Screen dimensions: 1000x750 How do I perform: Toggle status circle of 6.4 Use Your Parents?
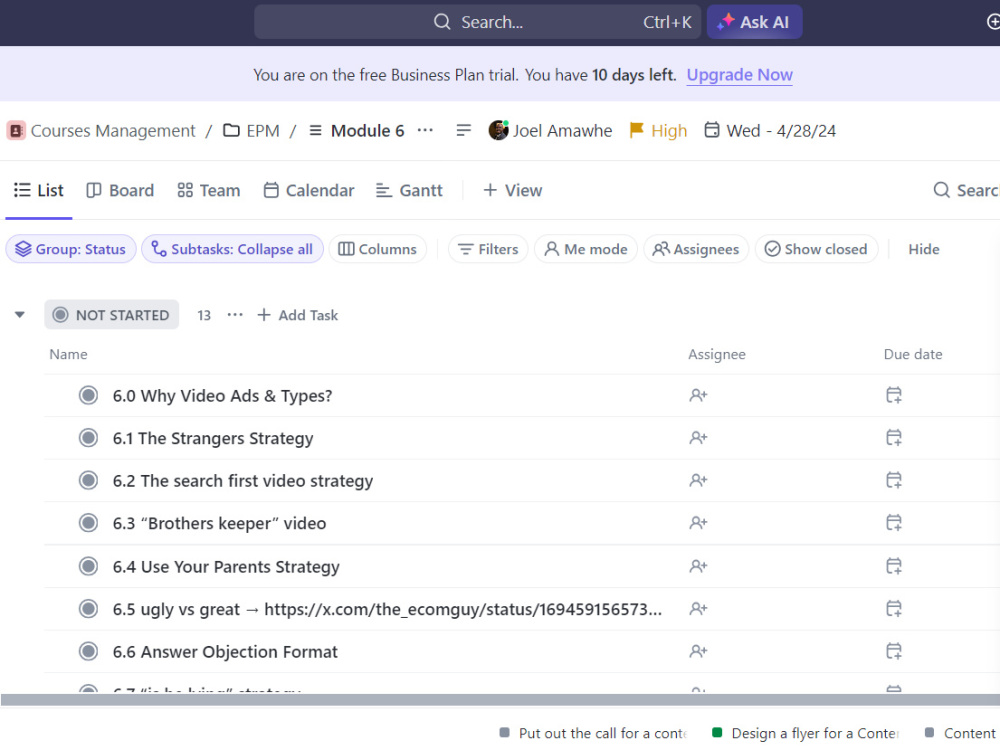coord(88,566)
